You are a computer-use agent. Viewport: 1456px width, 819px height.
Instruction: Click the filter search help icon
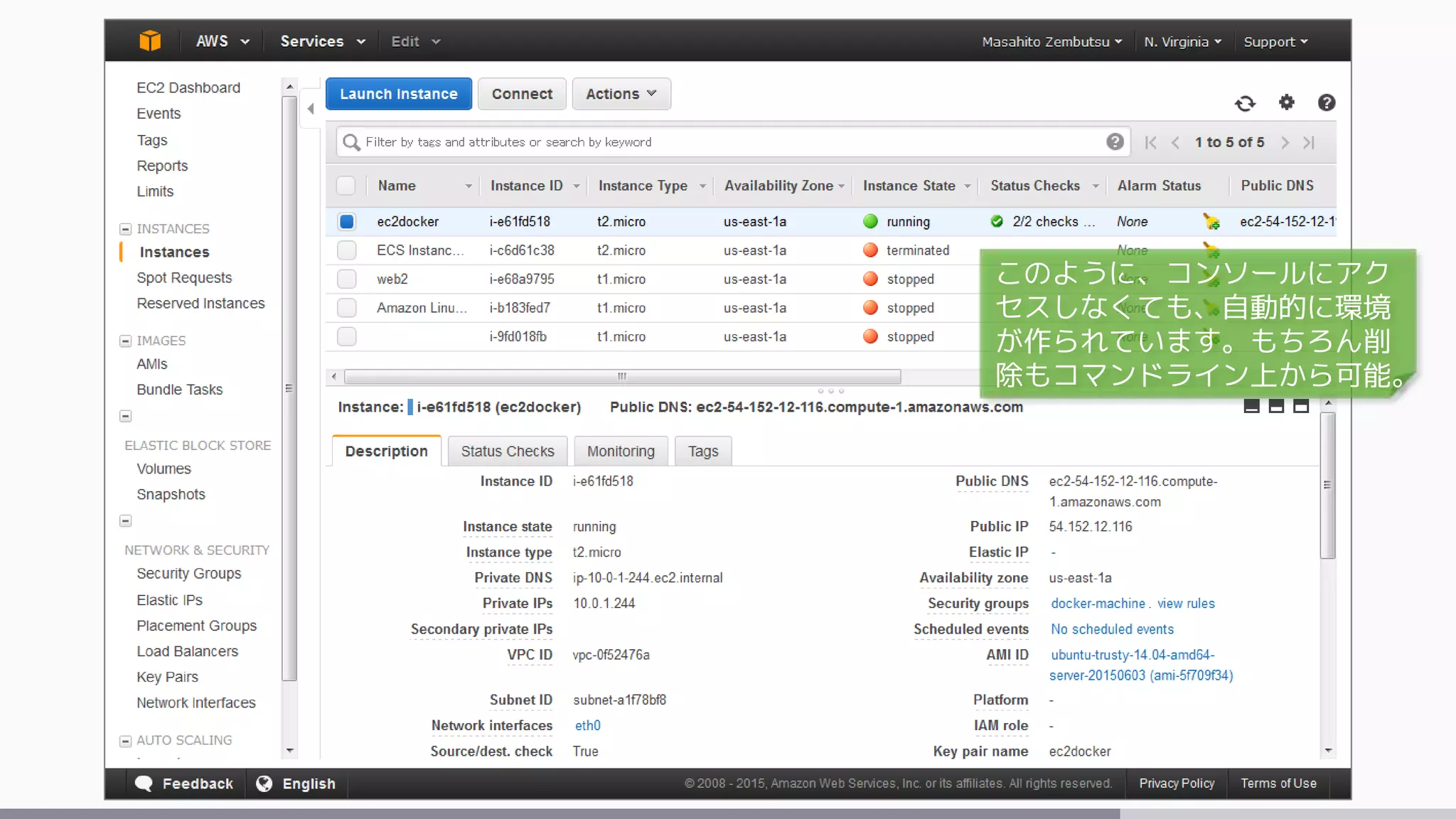point(1115,142)
